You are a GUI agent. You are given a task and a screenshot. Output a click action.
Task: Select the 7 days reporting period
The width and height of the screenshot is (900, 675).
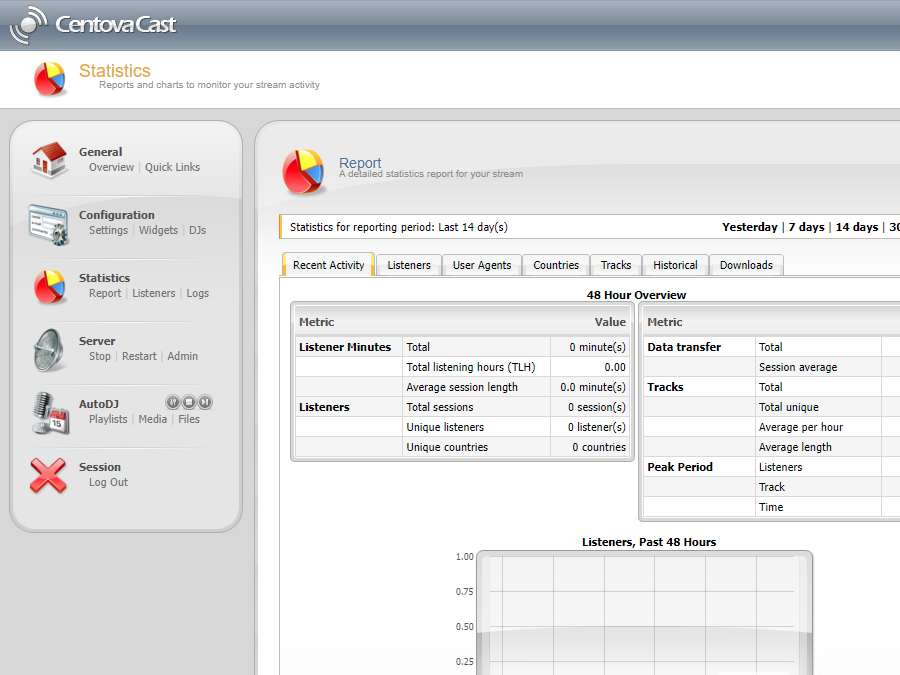806,227
